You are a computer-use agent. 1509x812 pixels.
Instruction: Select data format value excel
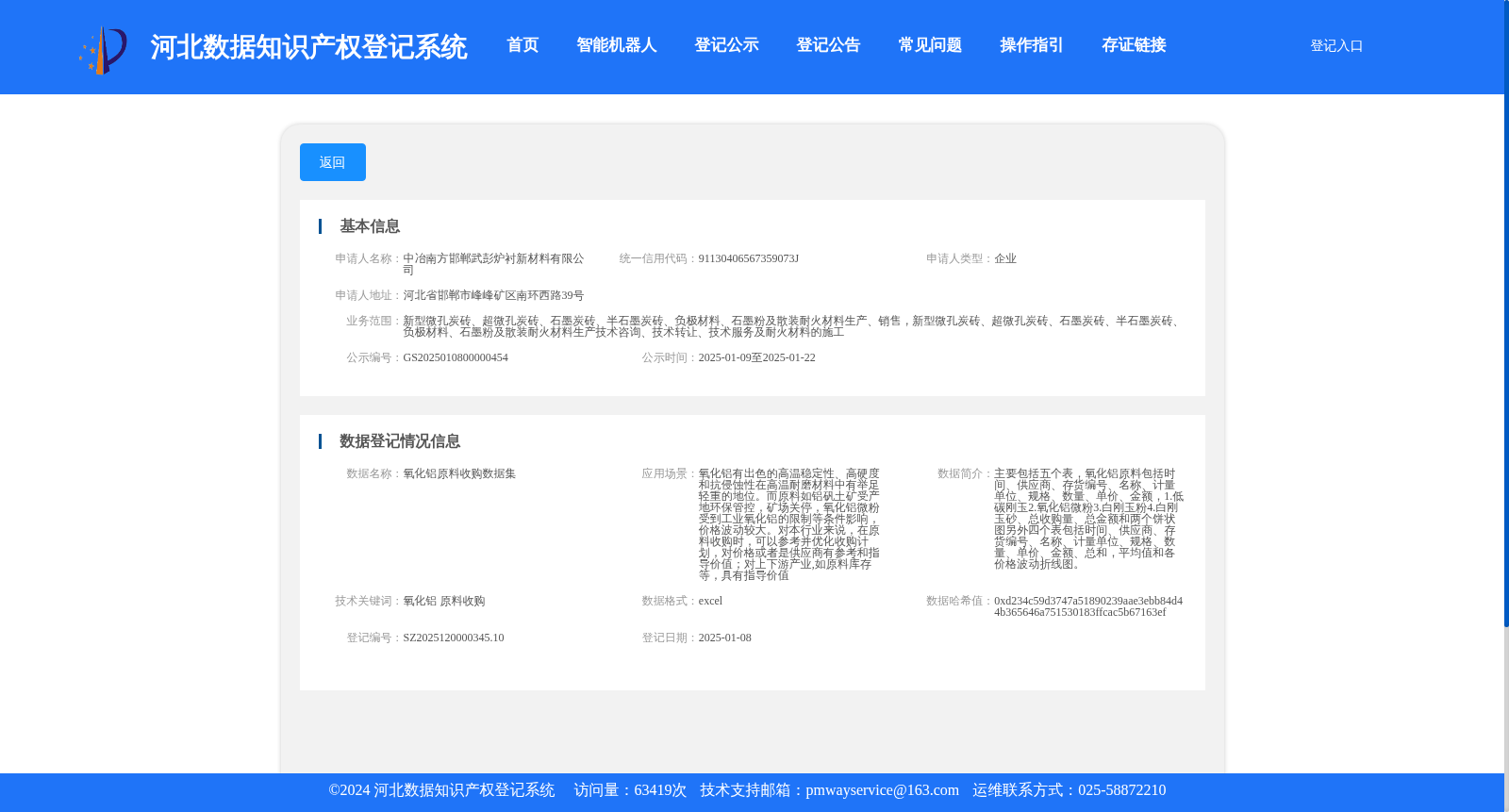click(710, 601)
